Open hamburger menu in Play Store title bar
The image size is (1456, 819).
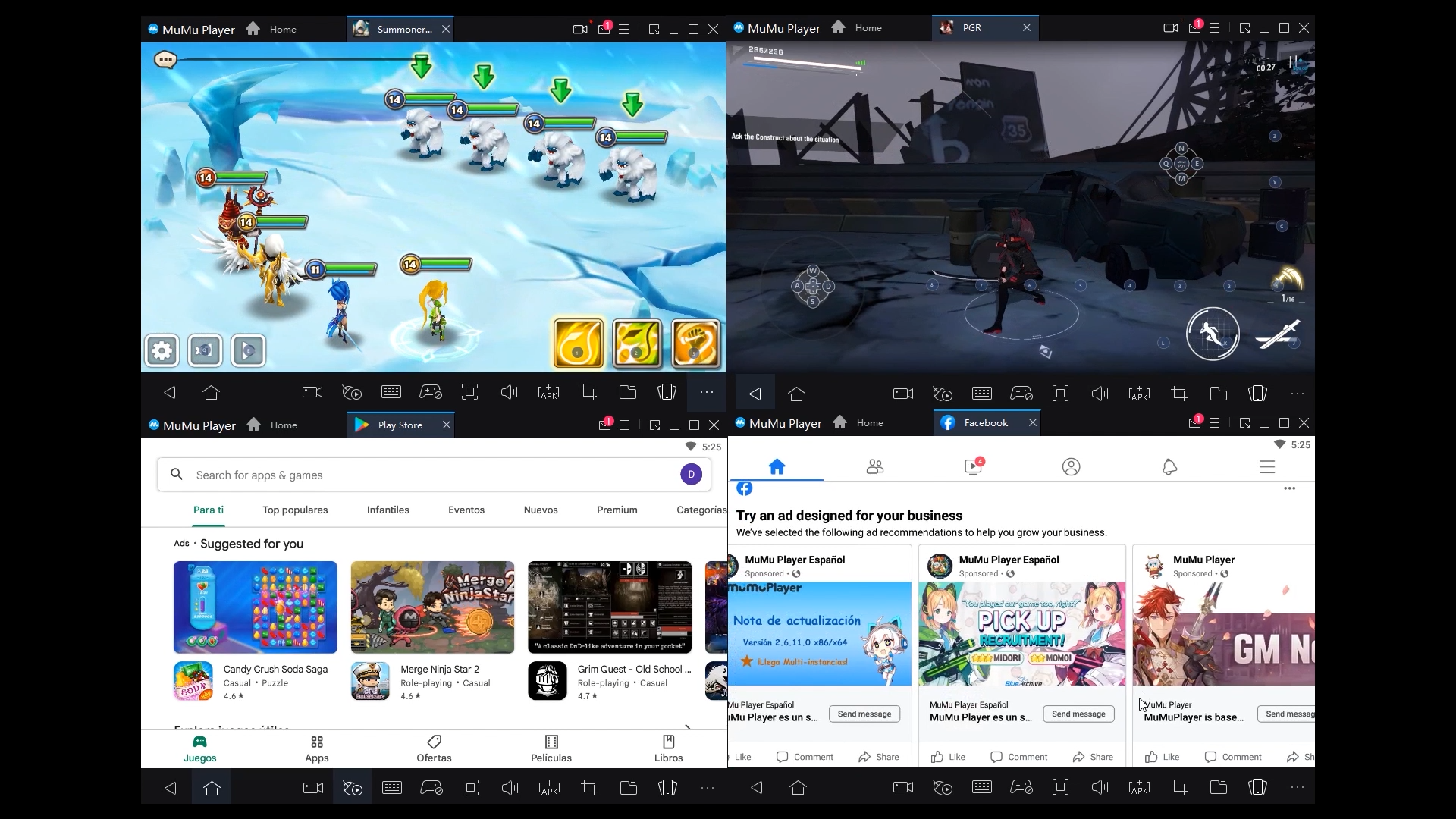pyautogui.click(x=625, y=425)
